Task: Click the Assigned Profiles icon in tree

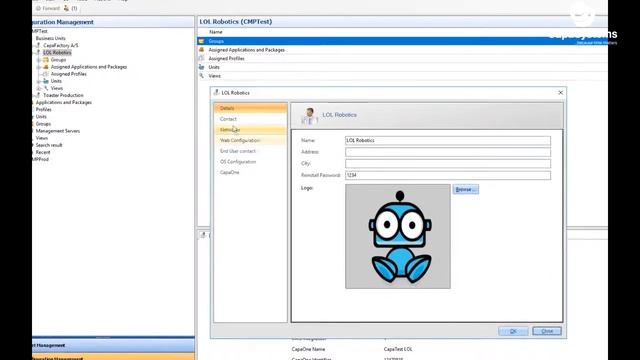Action: 46,74
